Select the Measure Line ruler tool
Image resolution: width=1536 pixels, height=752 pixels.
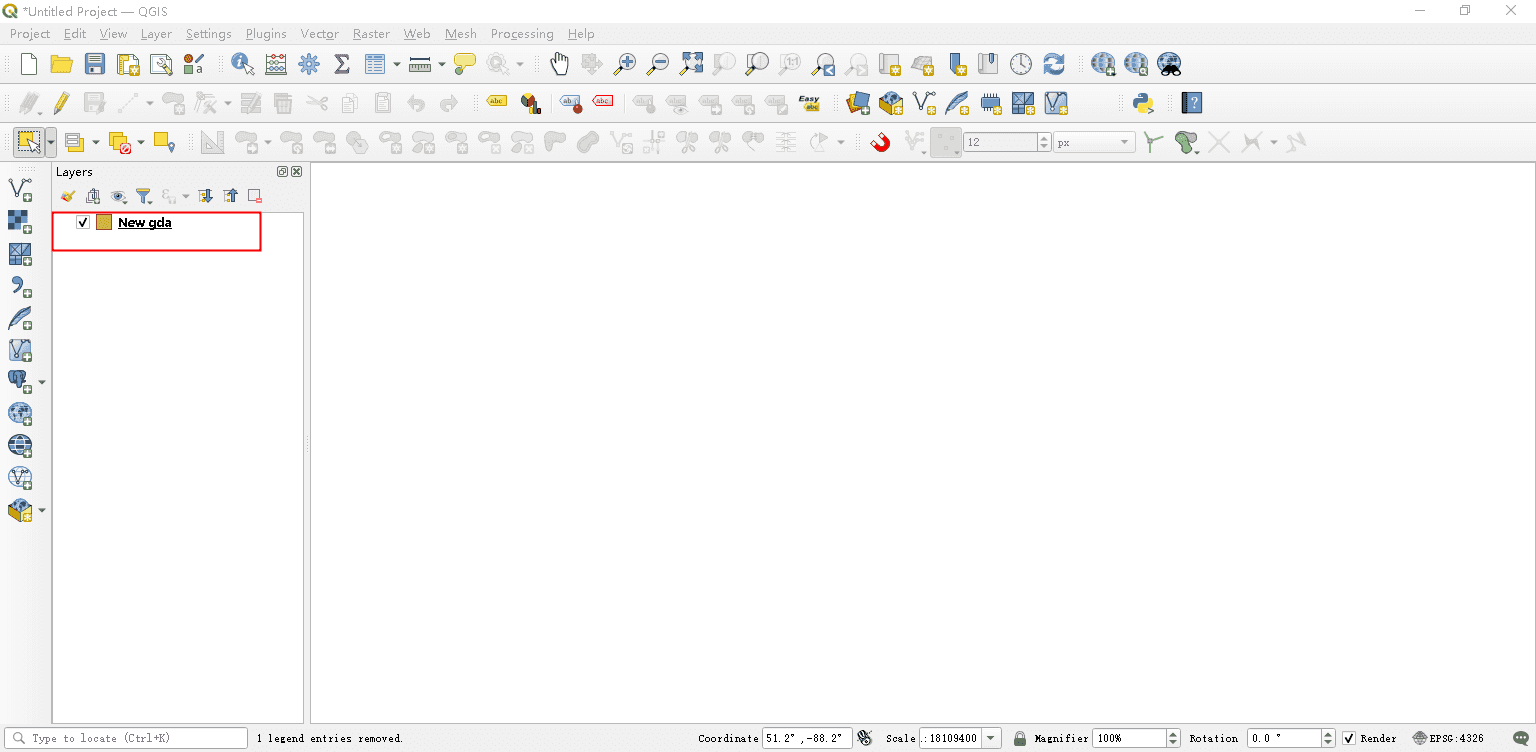click(420, 64)
